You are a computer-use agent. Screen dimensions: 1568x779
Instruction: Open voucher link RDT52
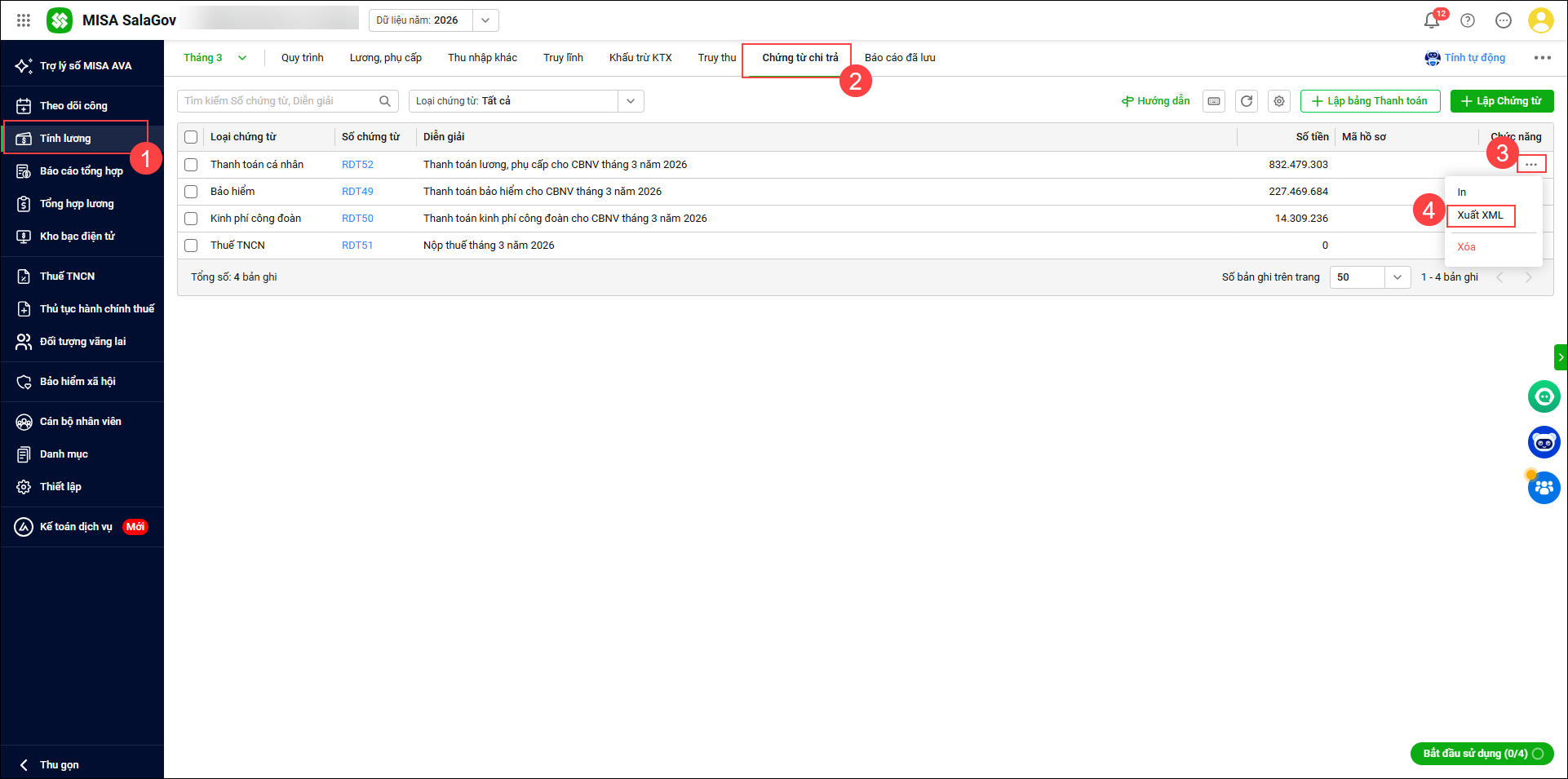click(x=357, y=165)
